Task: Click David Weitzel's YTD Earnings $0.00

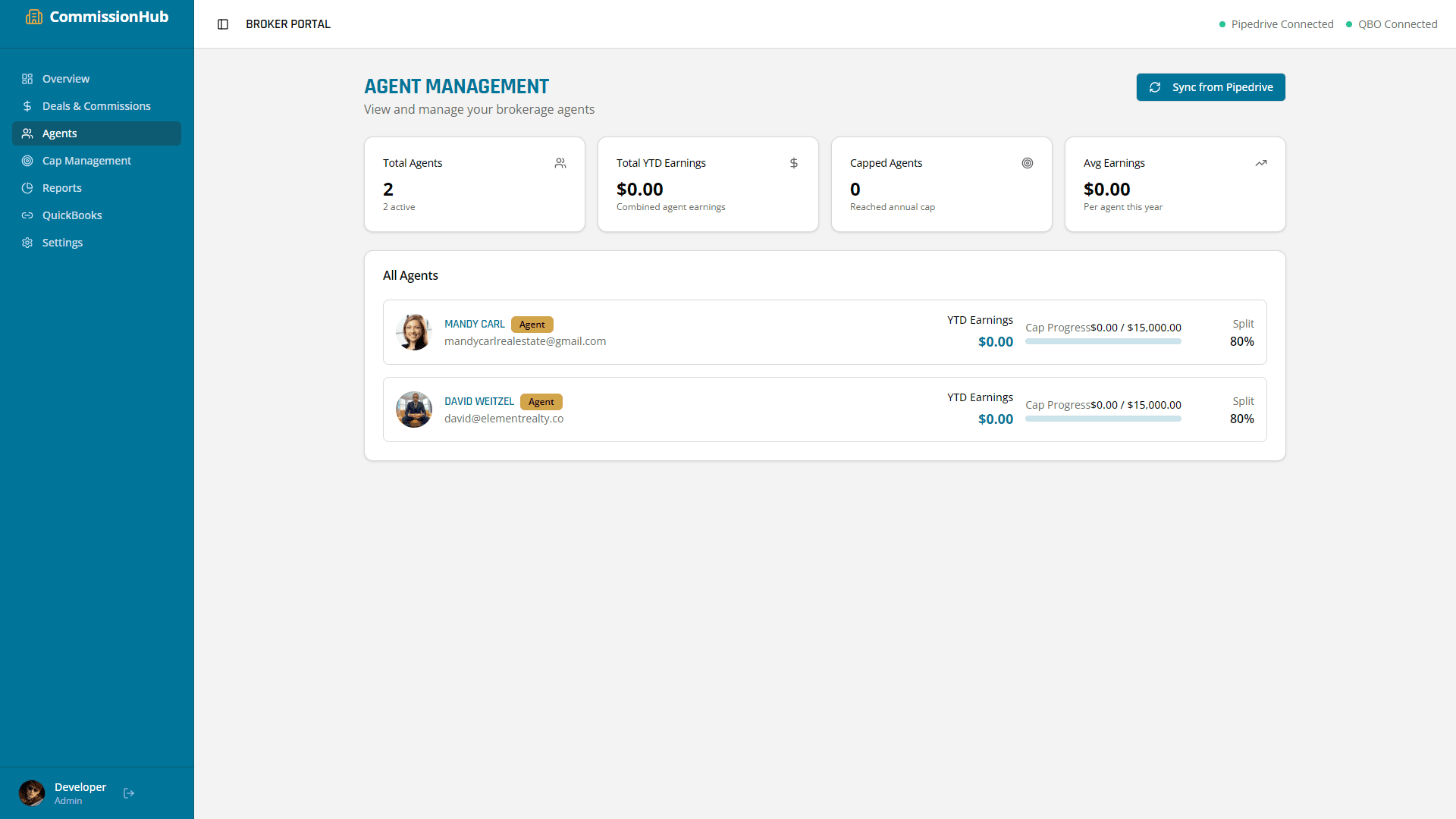Action: point(996,419)
